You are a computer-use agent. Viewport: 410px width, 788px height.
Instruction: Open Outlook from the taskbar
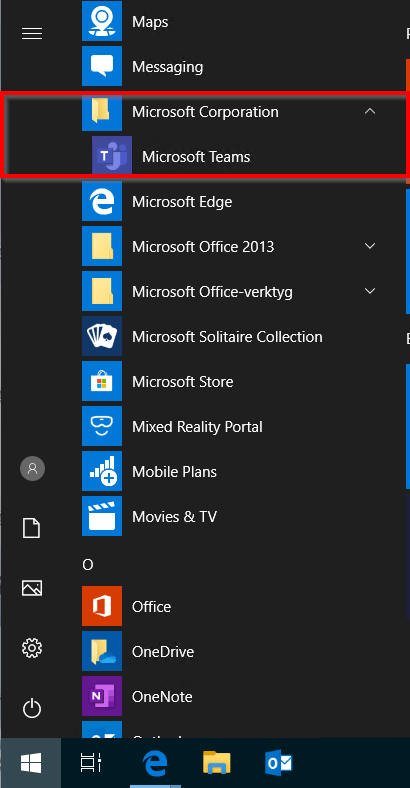click(278, 764)
